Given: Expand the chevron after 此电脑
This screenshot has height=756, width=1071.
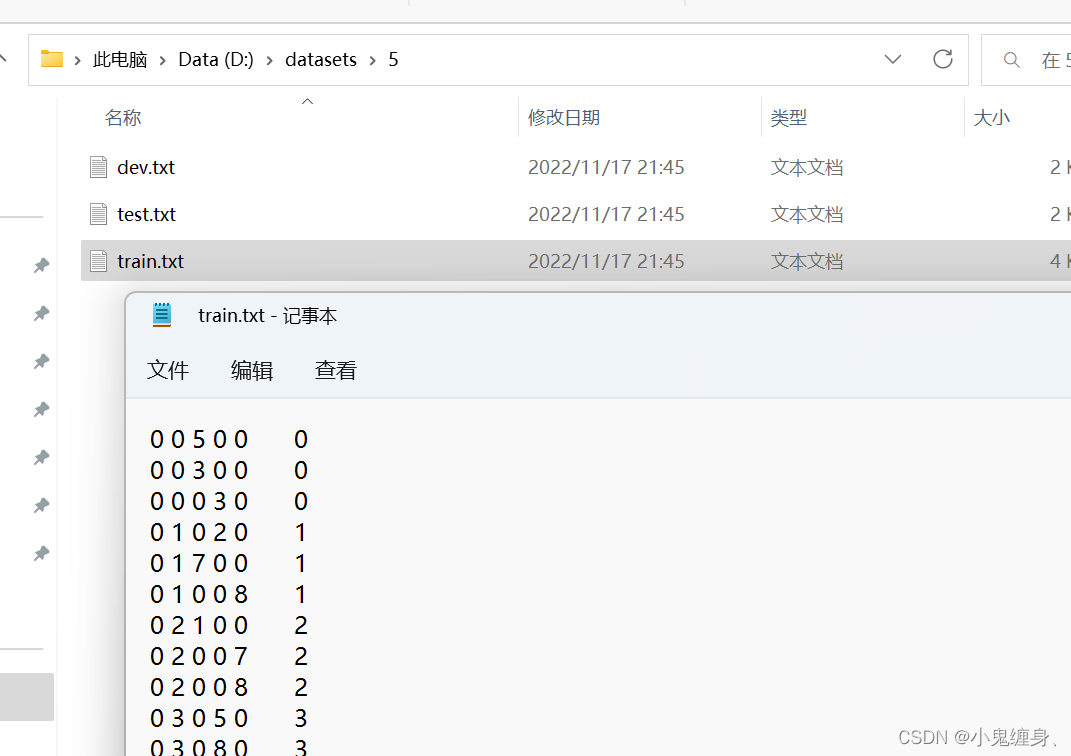Looking at the screenshot, I should pos(163,61).
